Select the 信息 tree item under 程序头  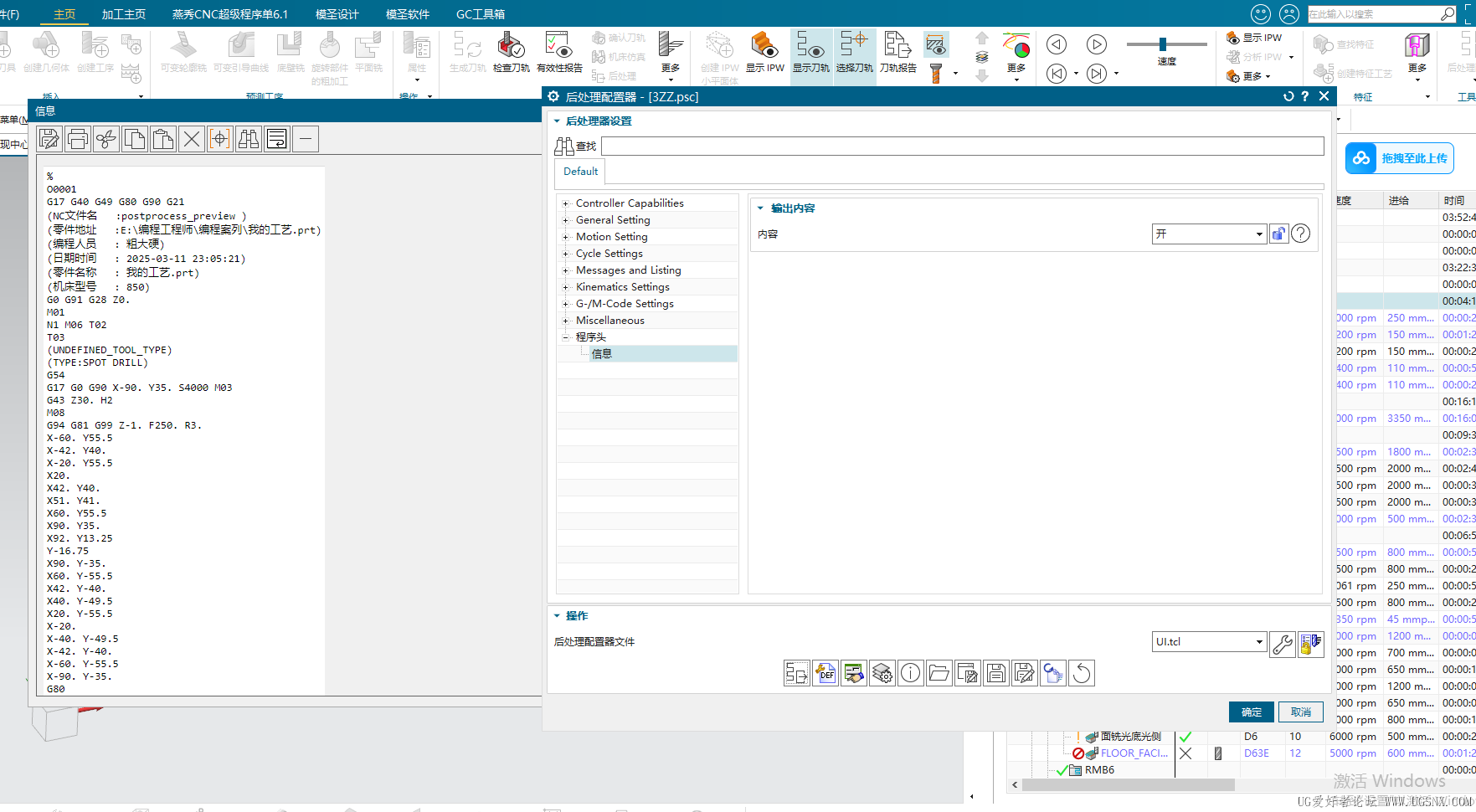tap(602, 354)
